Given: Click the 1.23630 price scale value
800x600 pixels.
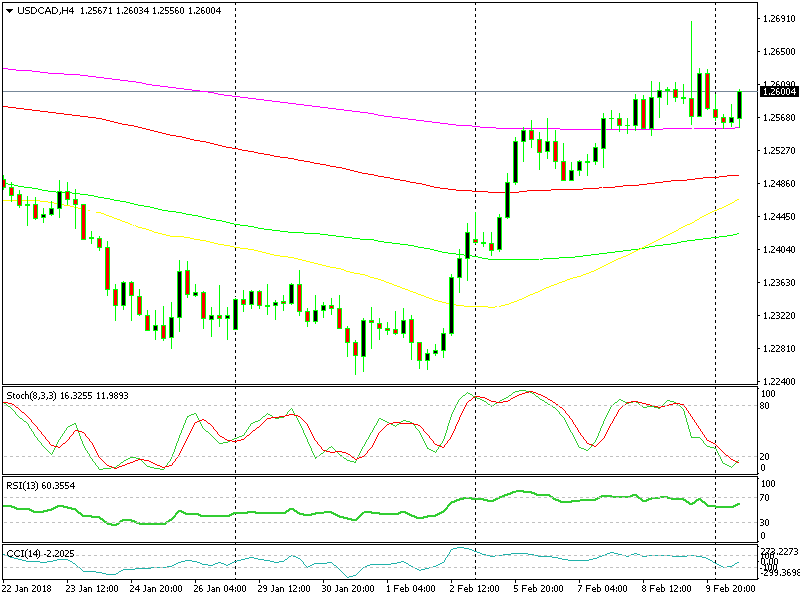Looking at the screenshot, I should 779,283.
